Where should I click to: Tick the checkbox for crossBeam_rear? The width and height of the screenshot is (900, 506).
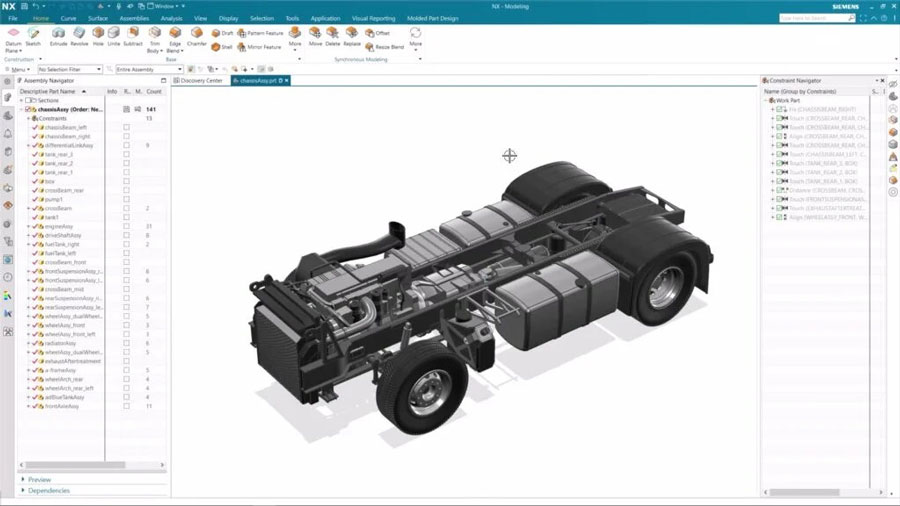pos(126,191)
